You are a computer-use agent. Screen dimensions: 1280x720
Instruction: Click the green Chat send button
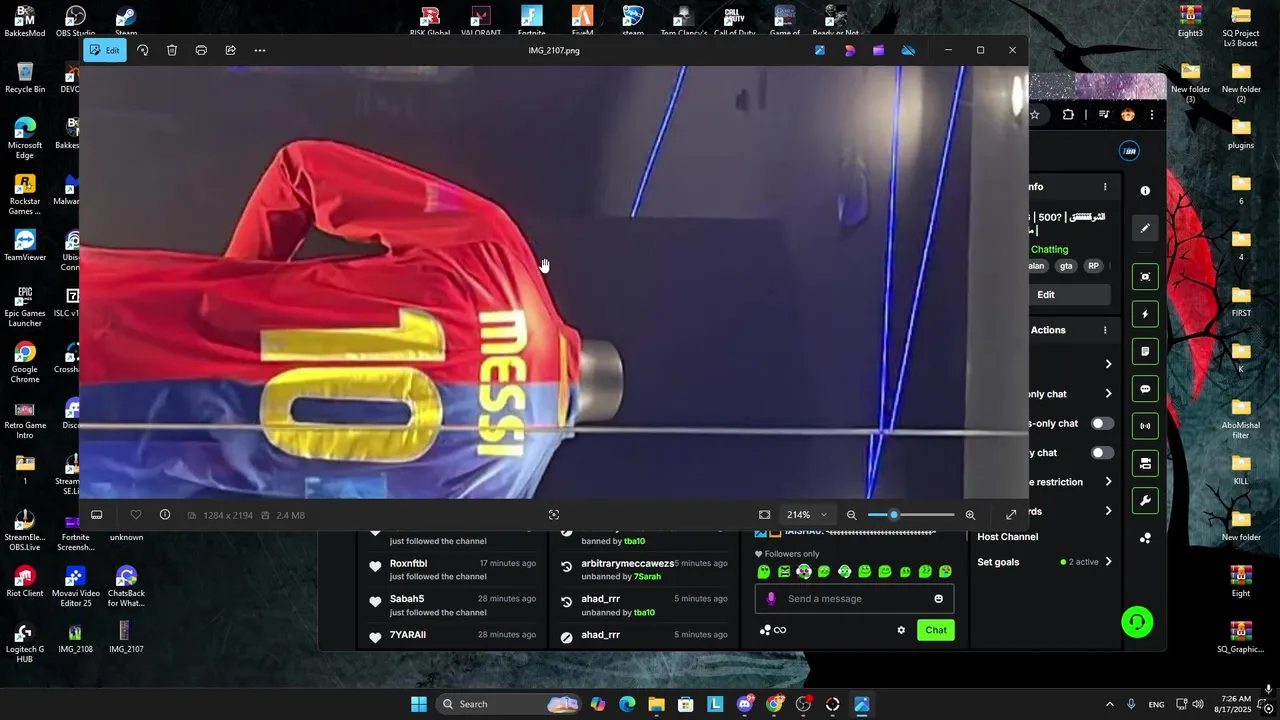(936, 630)
